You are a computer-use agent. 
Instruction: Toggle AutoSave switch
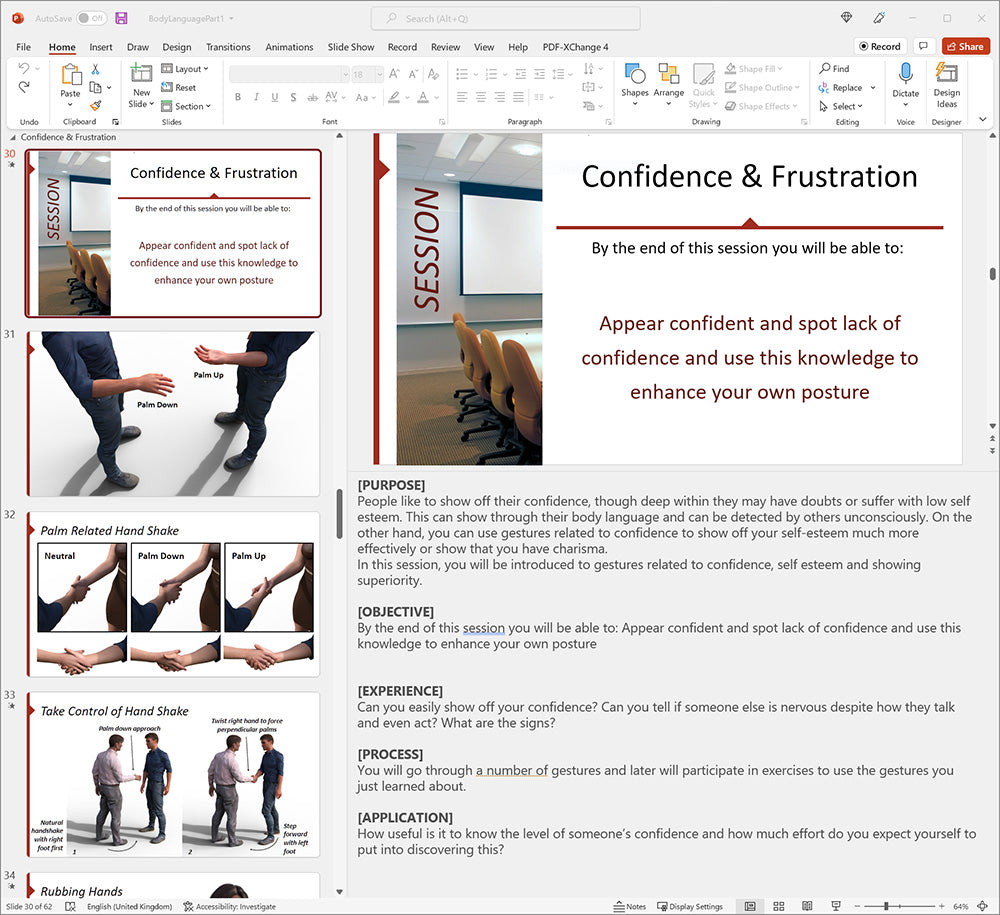point(91,18)
